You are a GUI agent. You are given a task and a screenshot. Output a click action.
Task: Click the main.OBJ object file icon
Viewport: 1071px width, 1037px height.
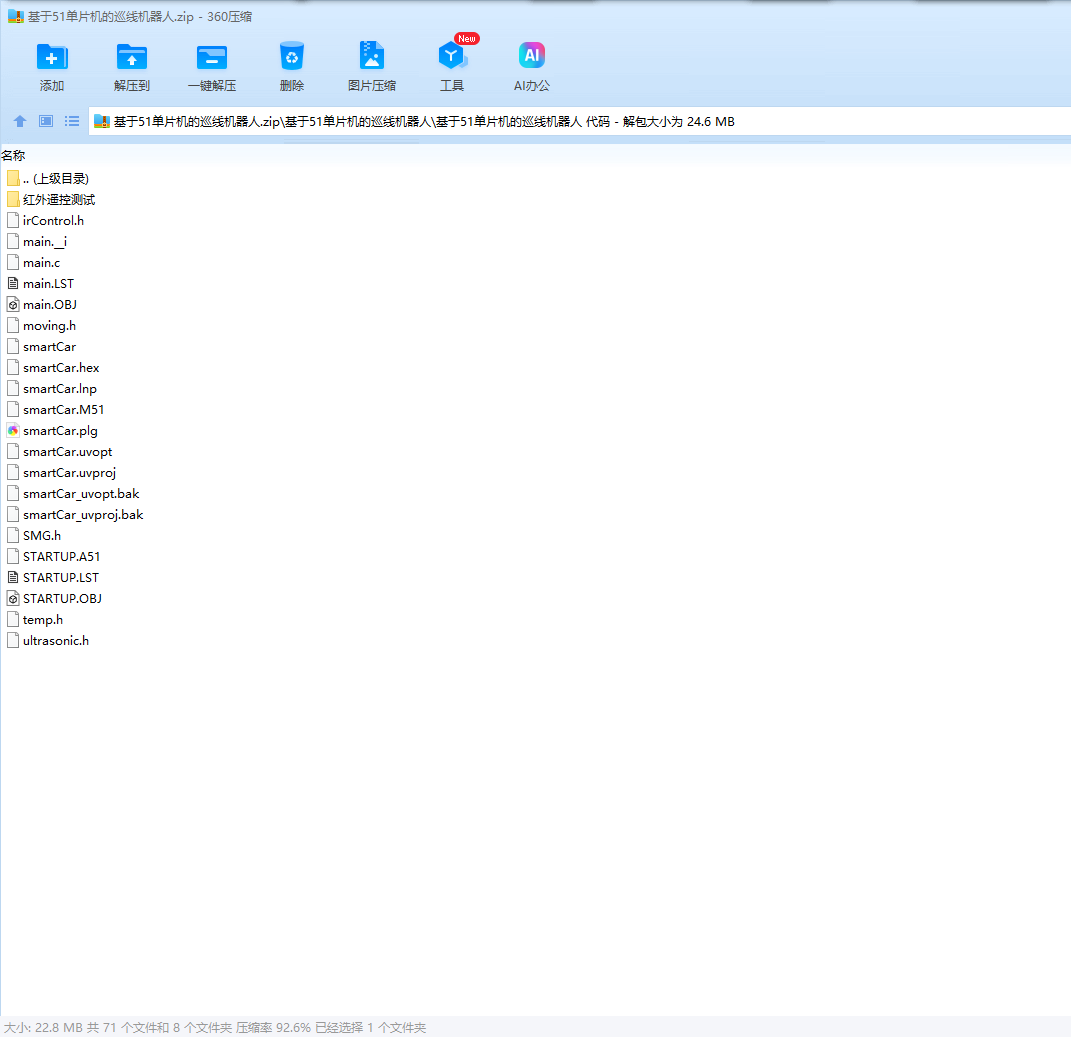[13, 305]
